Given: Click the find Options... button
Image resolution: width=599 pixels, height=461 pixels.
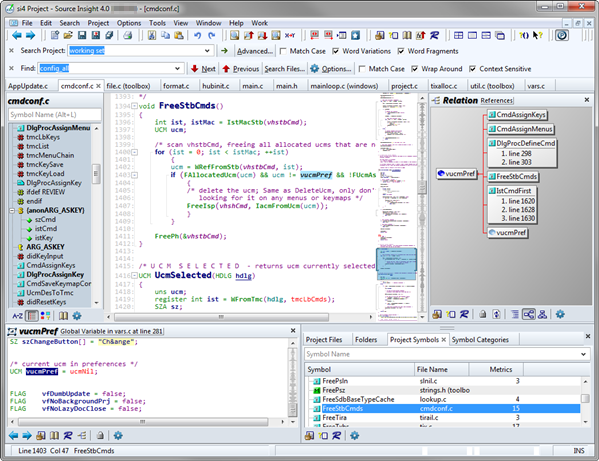Looking at the screenshot, I should (331, 69).
